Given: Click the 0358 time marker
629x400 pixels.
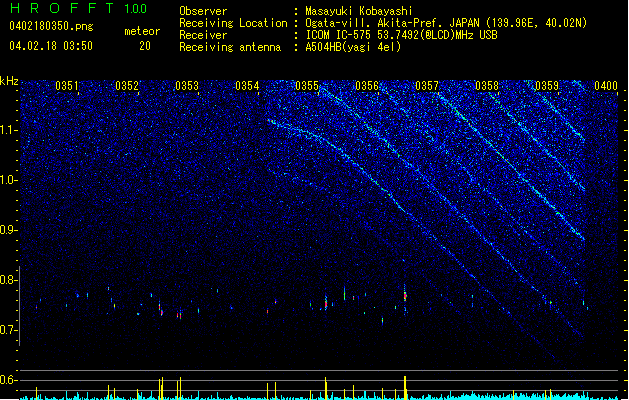Looking at the screenshot, I should point(487,86).
